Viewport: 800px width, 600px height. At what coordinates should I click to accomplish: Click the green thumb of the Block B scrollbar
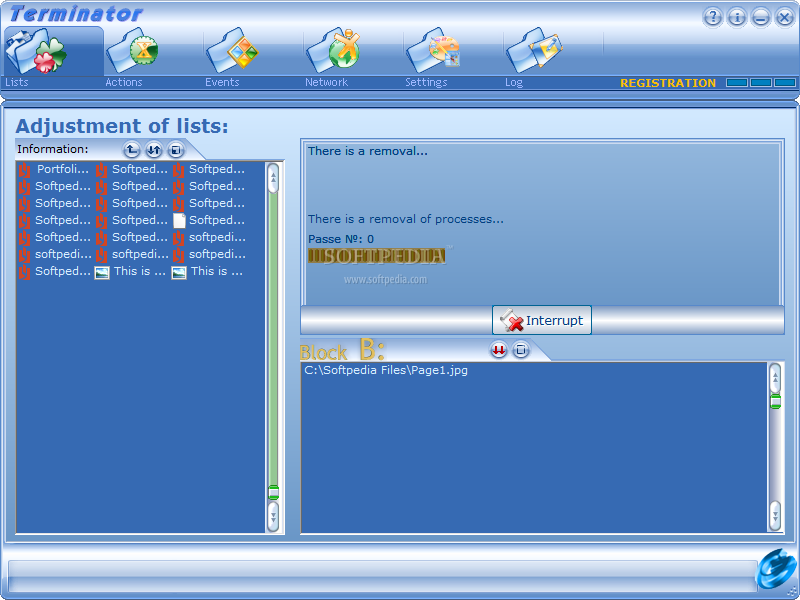click(x=775, y=401)
